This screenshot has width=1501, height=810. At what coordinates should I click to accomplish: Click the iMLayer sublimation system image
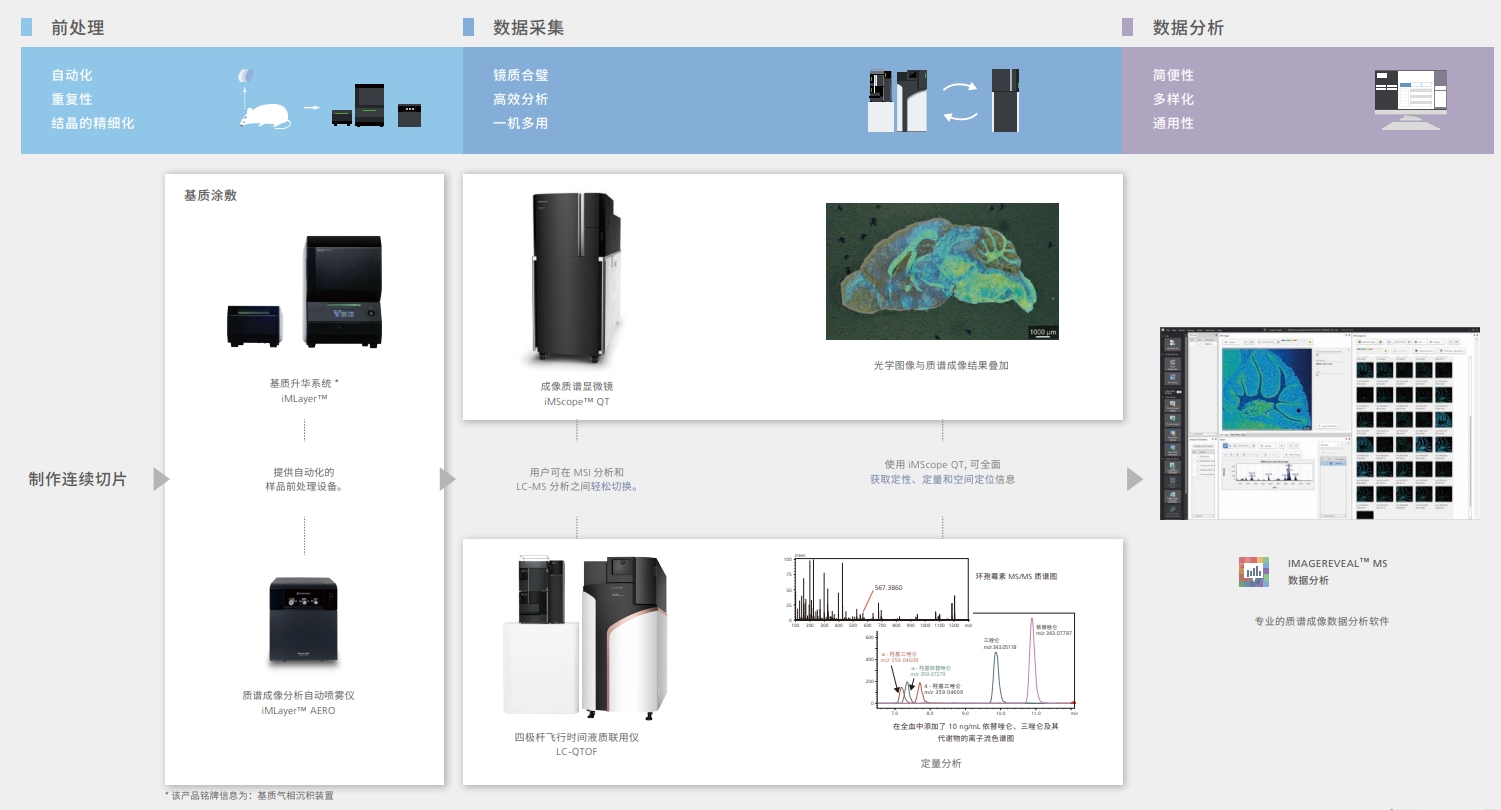pyautogui.click(x=304, y=293)
